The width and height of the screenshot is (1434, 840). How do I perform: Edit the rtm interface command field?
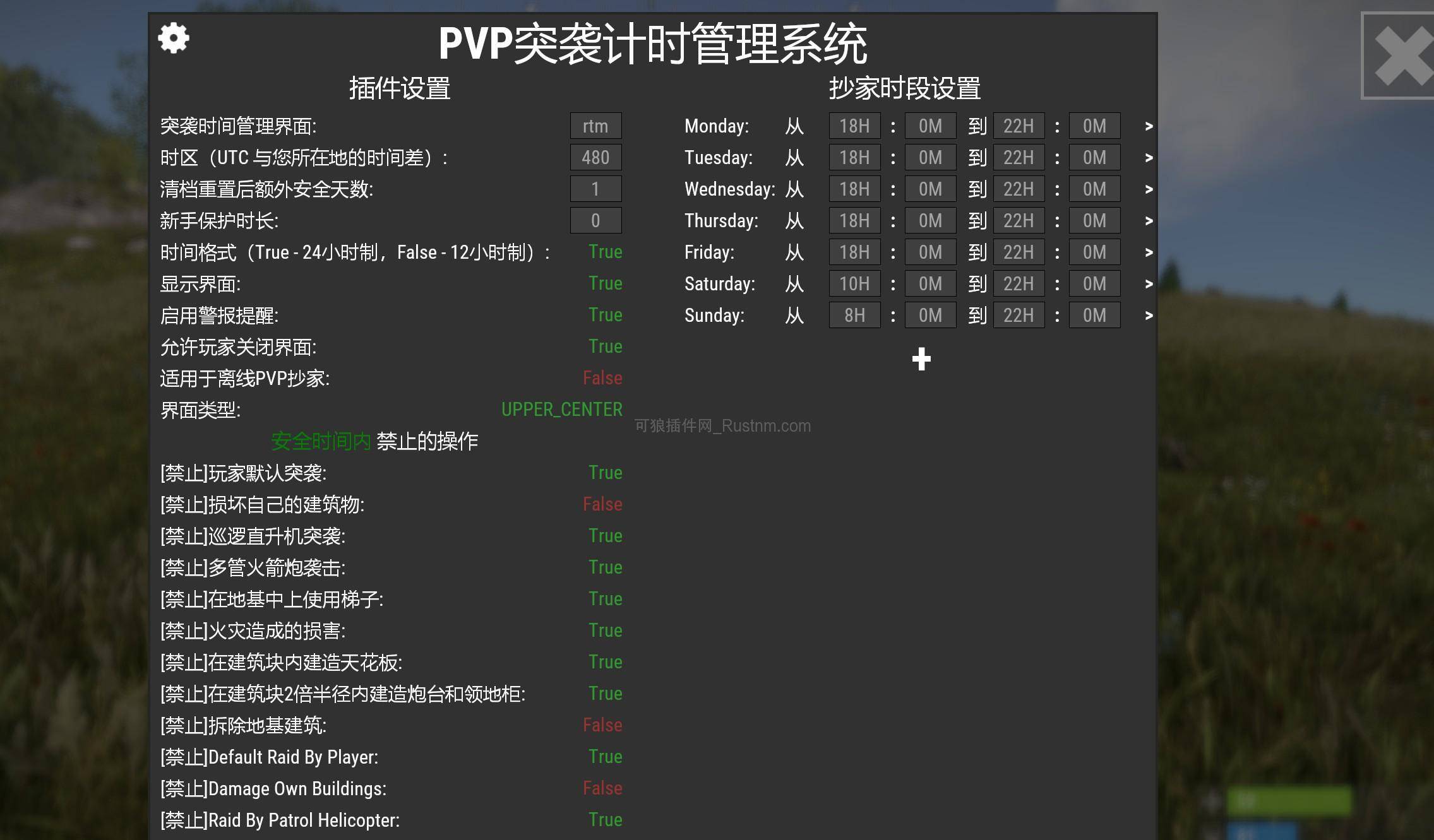(594, 126)
